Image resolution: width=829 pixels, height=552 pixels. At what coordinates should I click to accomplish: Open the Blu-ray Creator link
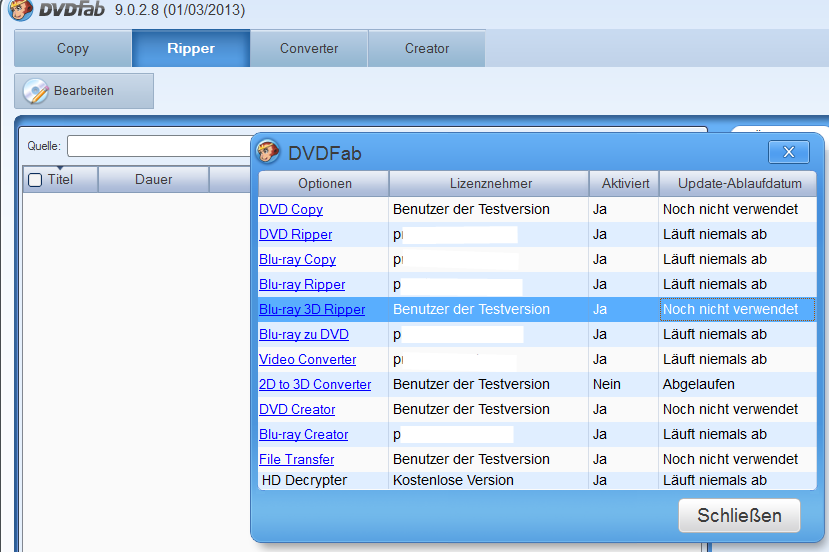pos(303,435)
